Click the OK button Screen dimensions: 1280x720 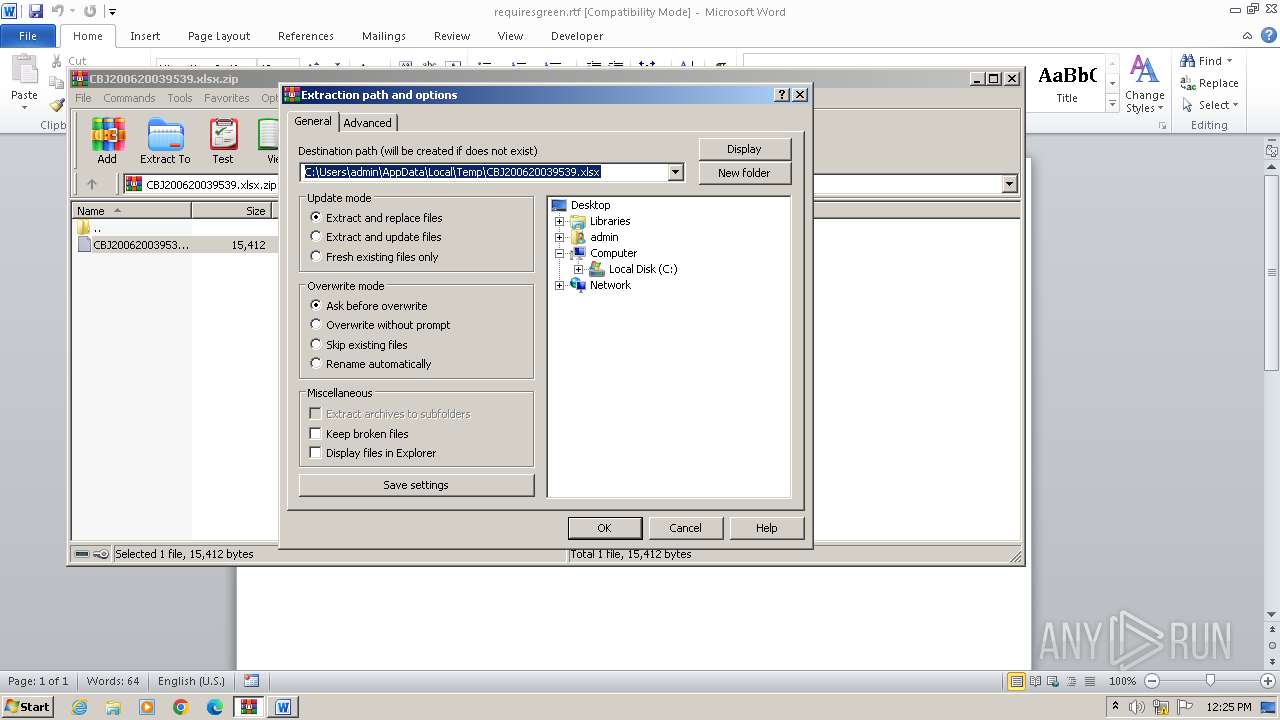click(x=604, y=528)
